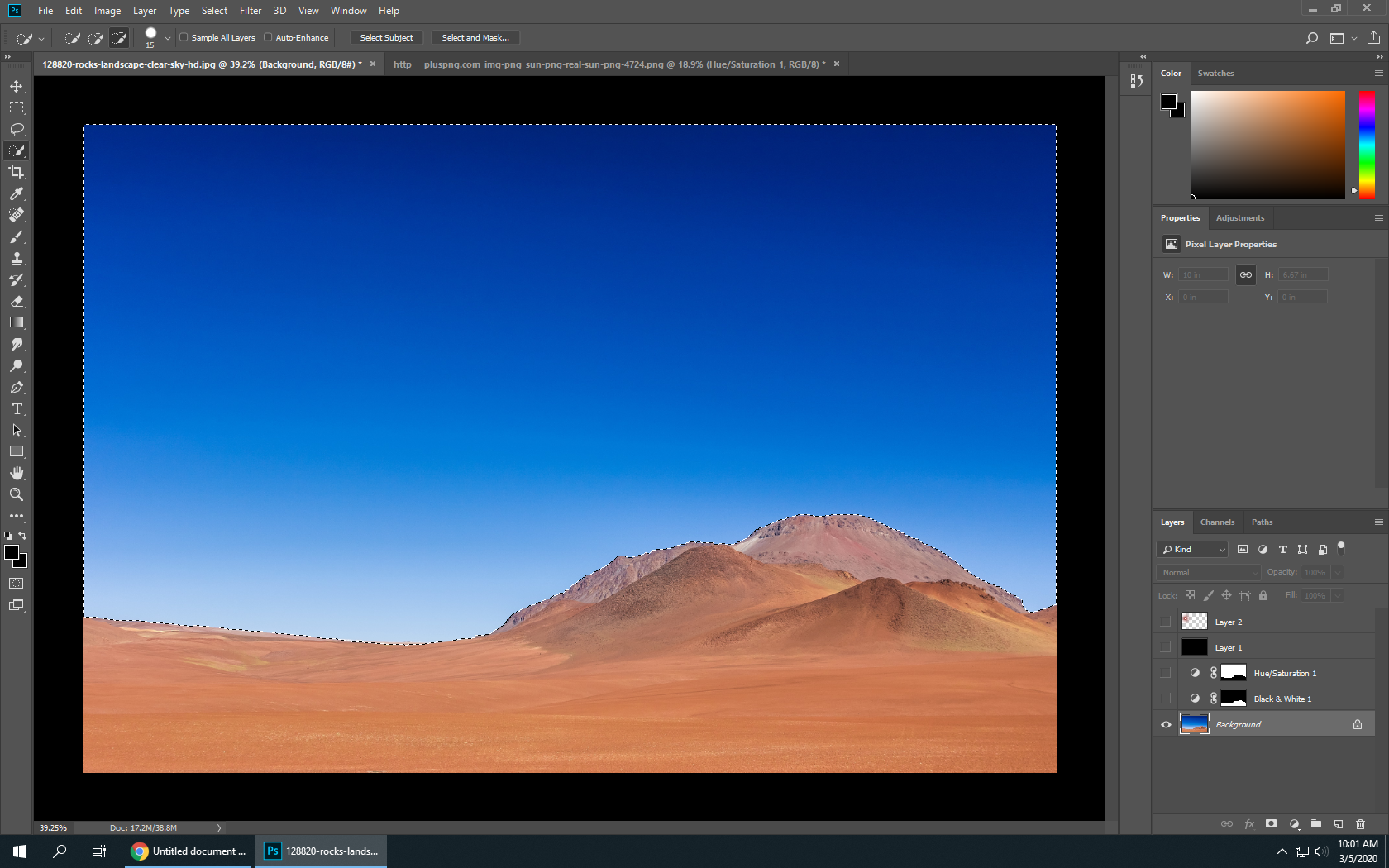Switch to the sun PNG document tab
Viewport: 1389px width, 868px height.
609,64
